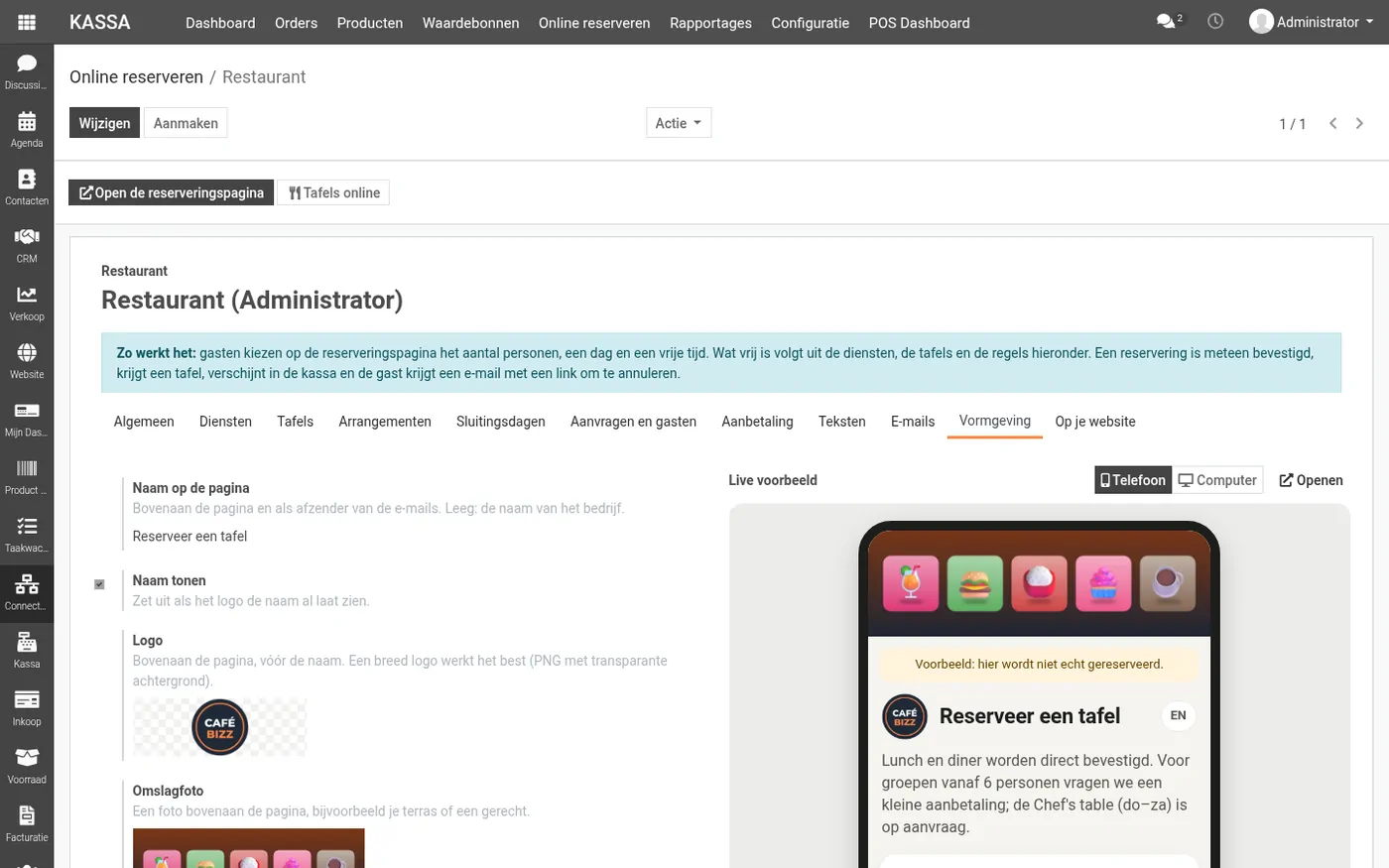Viewport: 1389px width, 868px height.
Task: Open the apps grid menu icon
Action: 27,22
